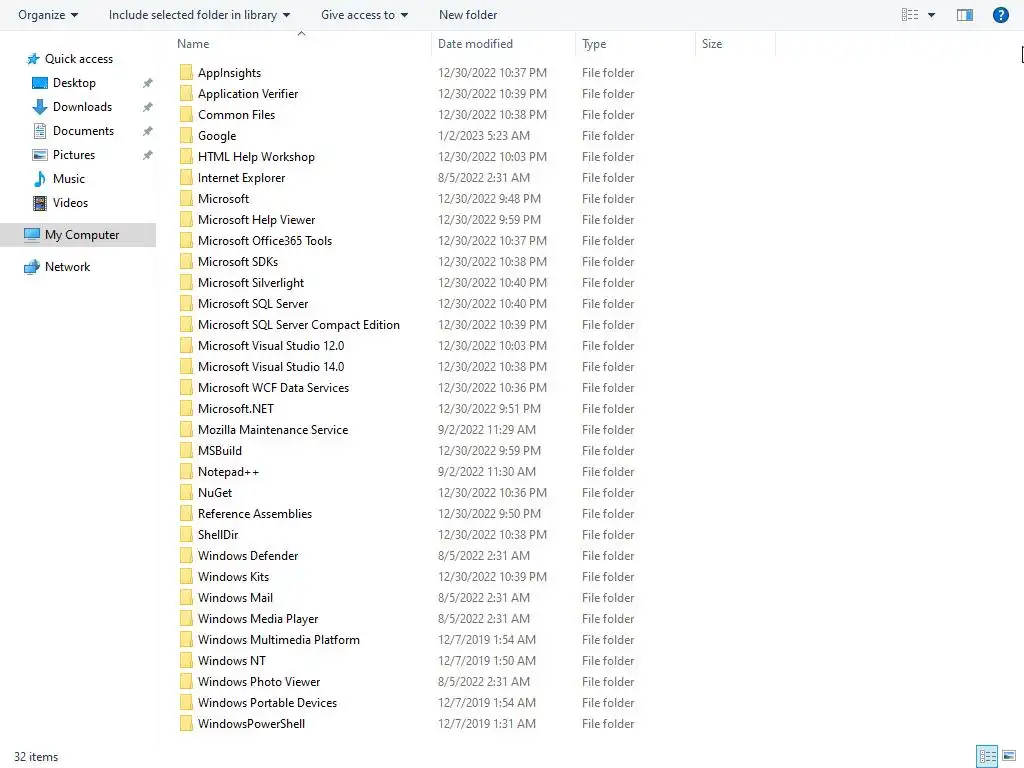The image size is (1024, 768).
Task: Click the New folder button
Action: click(468, 14)
